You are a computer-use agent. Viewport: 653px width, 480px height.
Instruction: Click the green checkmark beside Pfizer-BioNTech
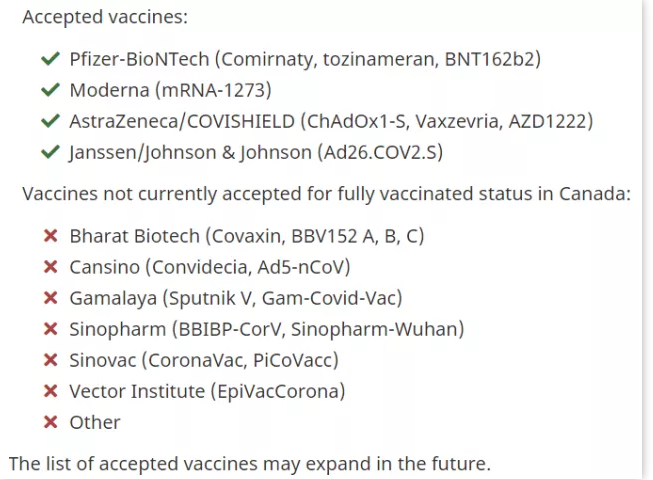pos(50,59)
